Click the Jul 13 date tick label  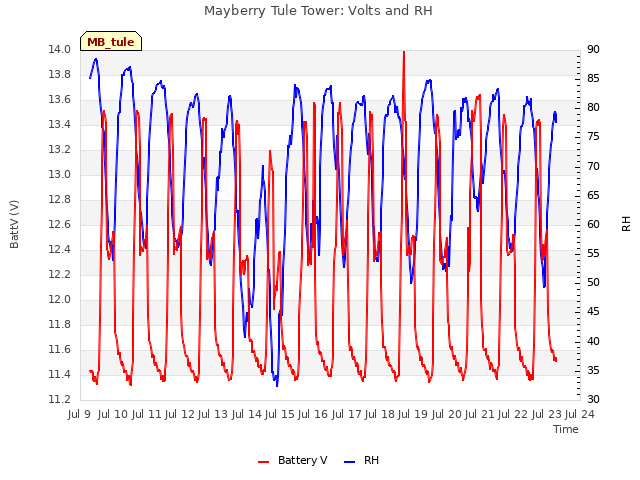pyautogui.click(x=212, y=414)
